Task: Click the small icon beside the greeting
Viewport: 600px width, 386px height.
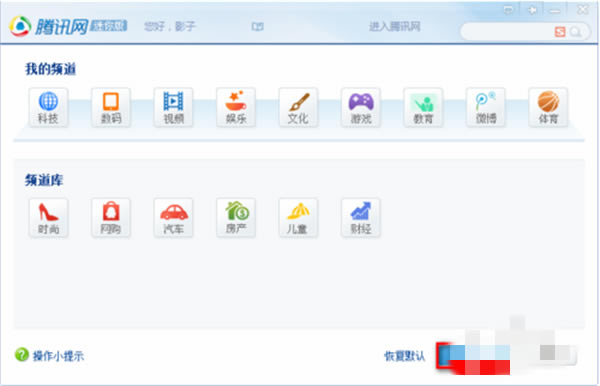Action: point(258,26)
